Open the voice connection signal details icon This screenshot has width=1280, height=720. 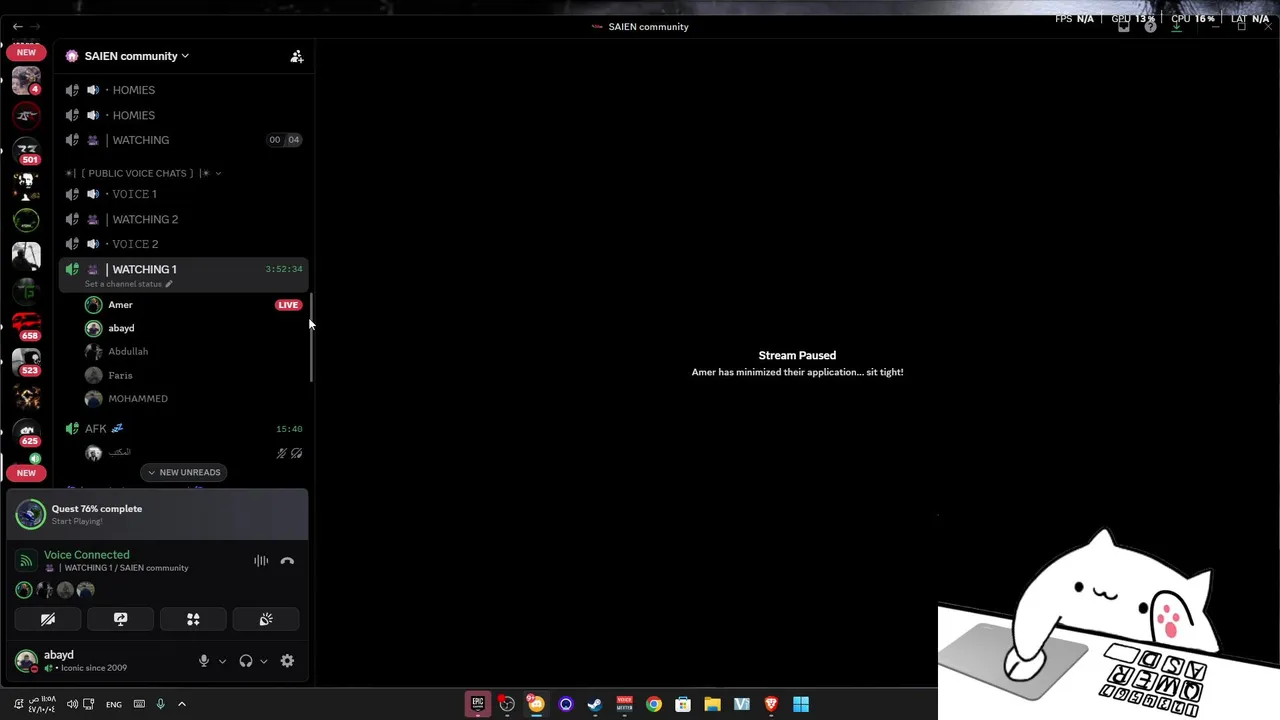point(27,561)
